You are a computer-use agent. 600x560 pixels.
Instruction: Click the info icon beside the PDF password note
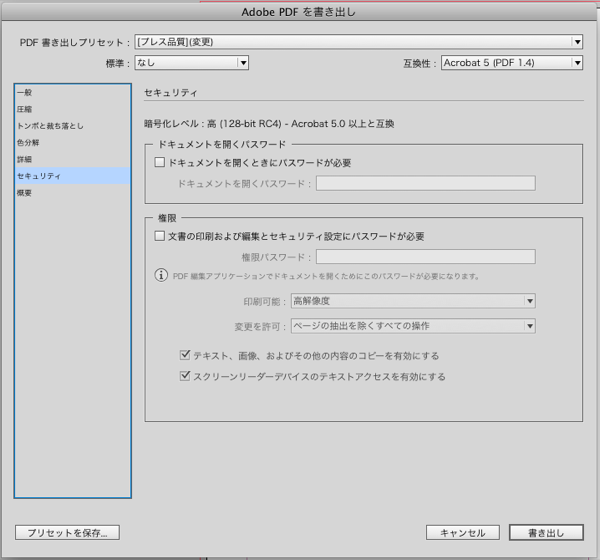[161, 276]
